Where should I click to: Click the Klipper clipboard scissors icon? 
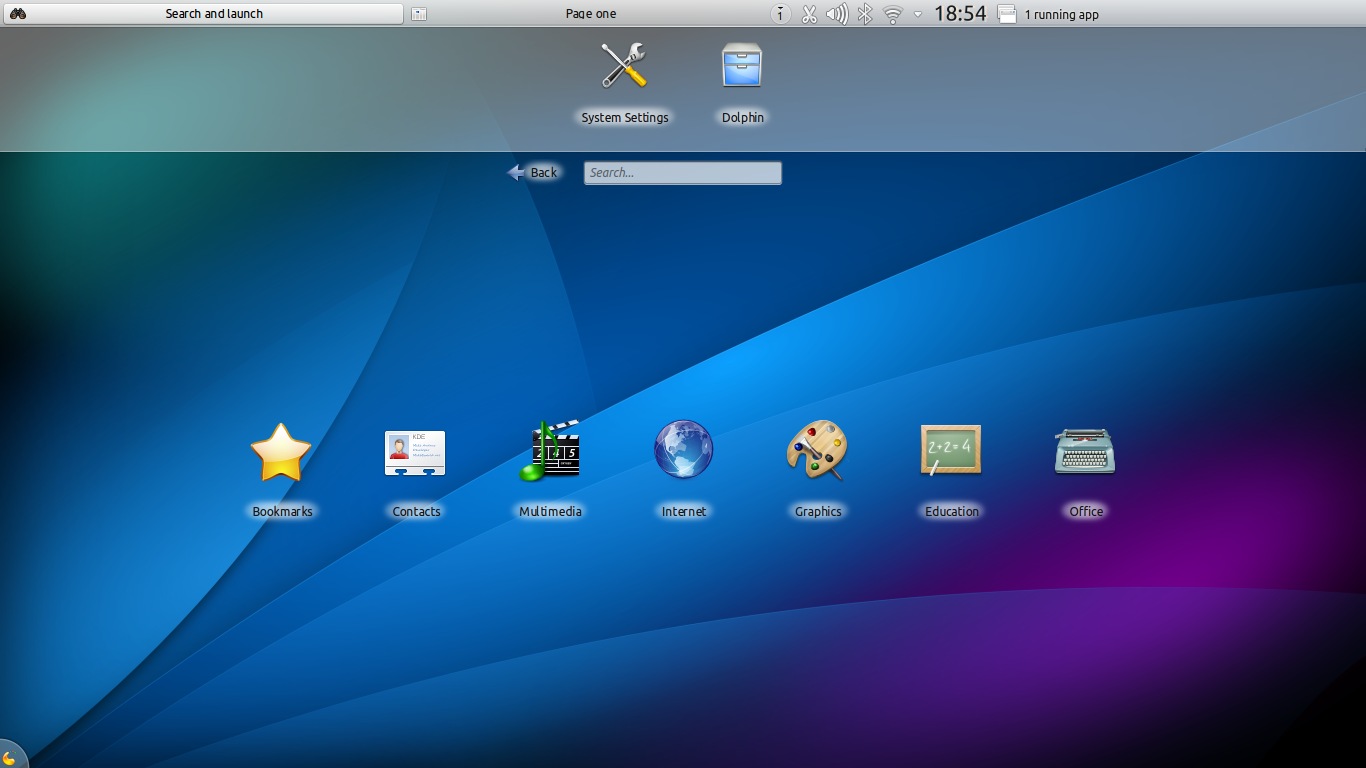point(809,14)
